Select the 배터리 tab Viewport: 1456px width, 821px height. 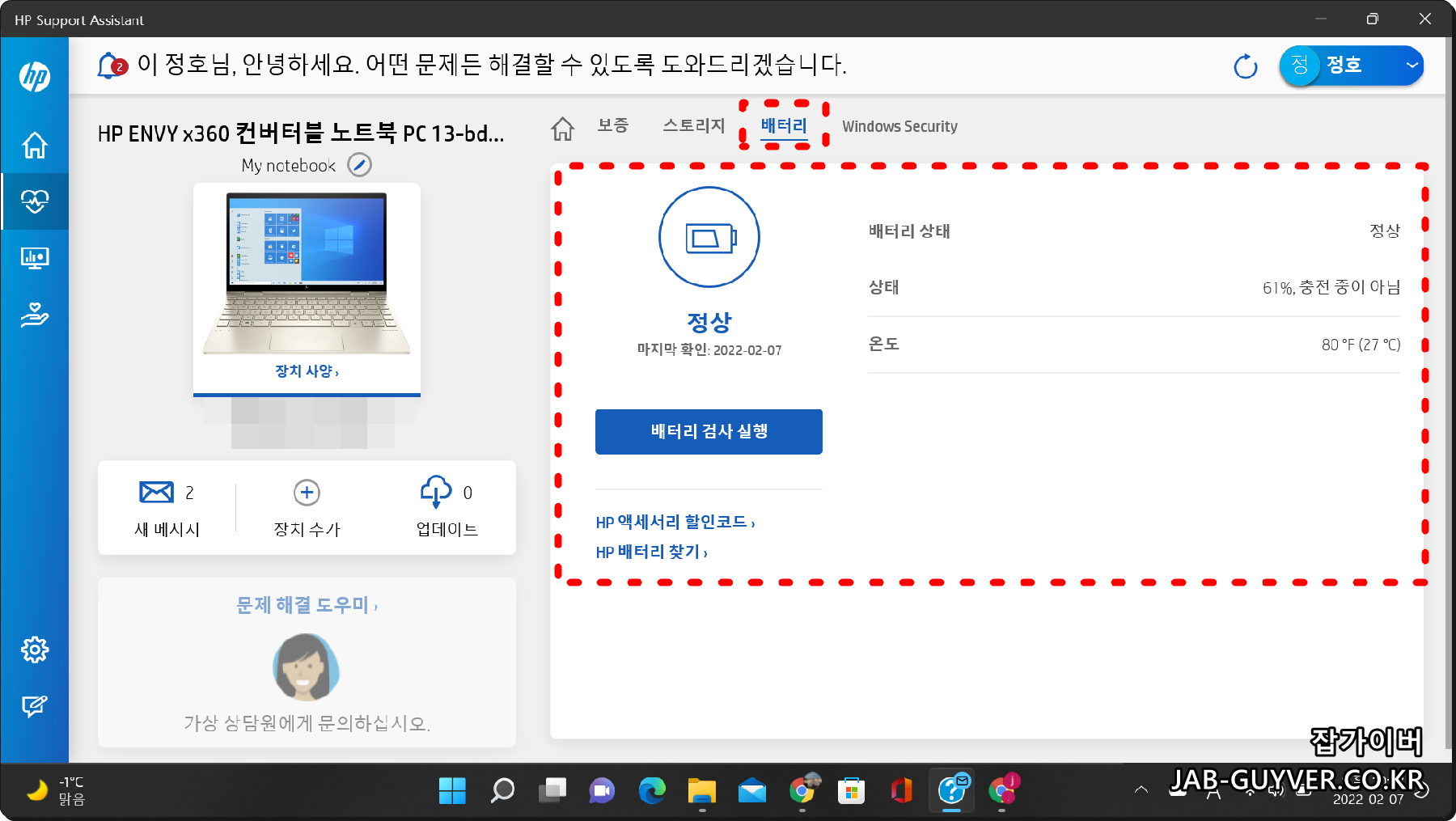[x=784, y=125]
